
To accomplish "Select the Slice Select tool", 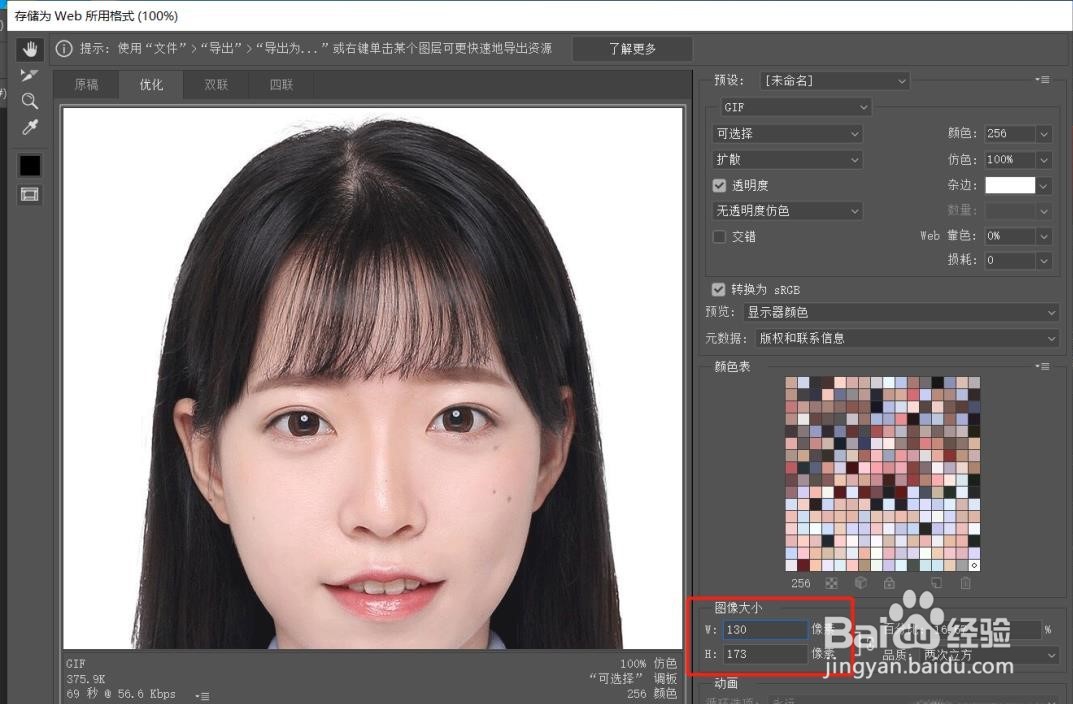I will (29, 74).
